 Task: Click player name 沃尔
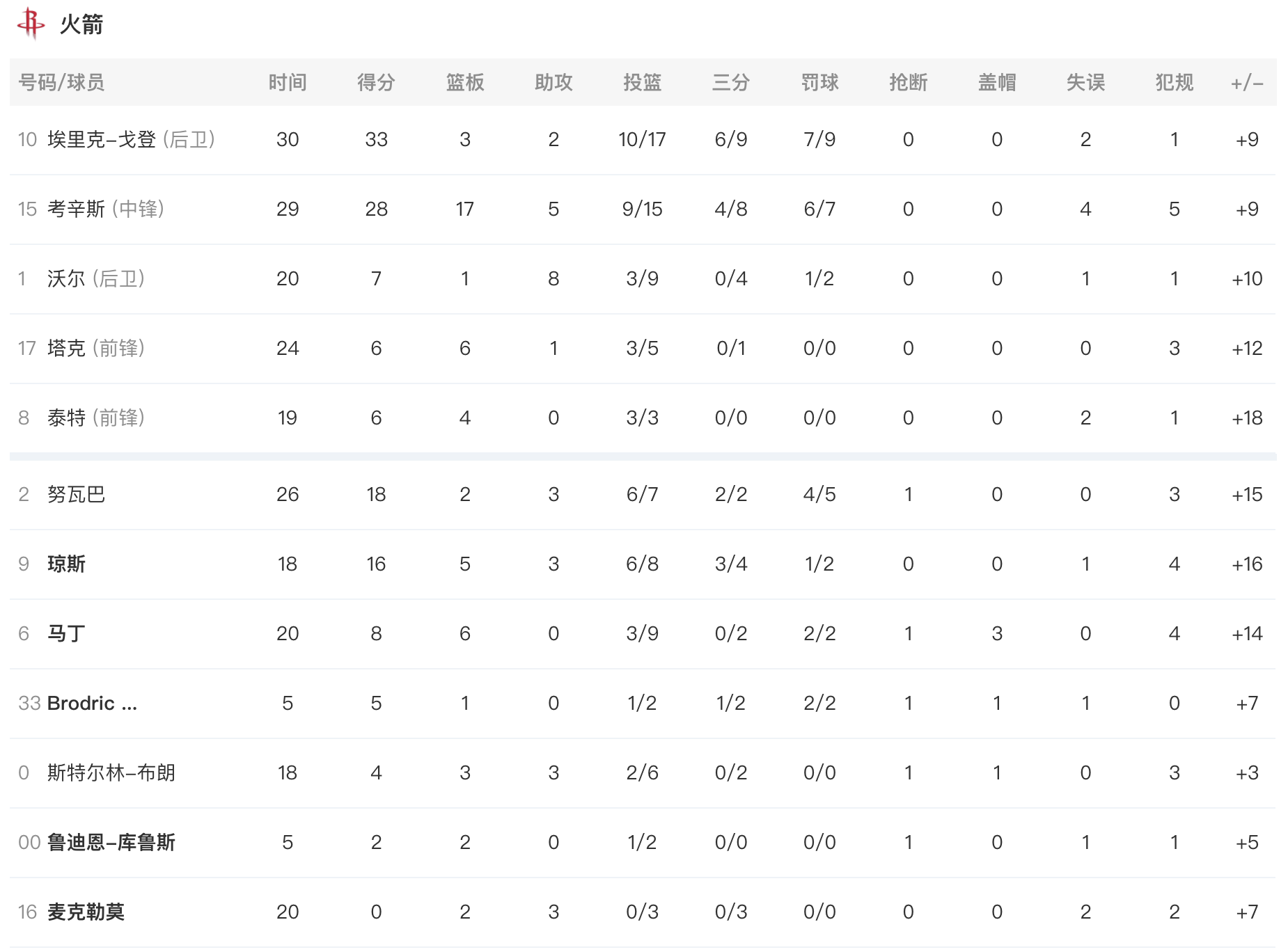point(66,279)
